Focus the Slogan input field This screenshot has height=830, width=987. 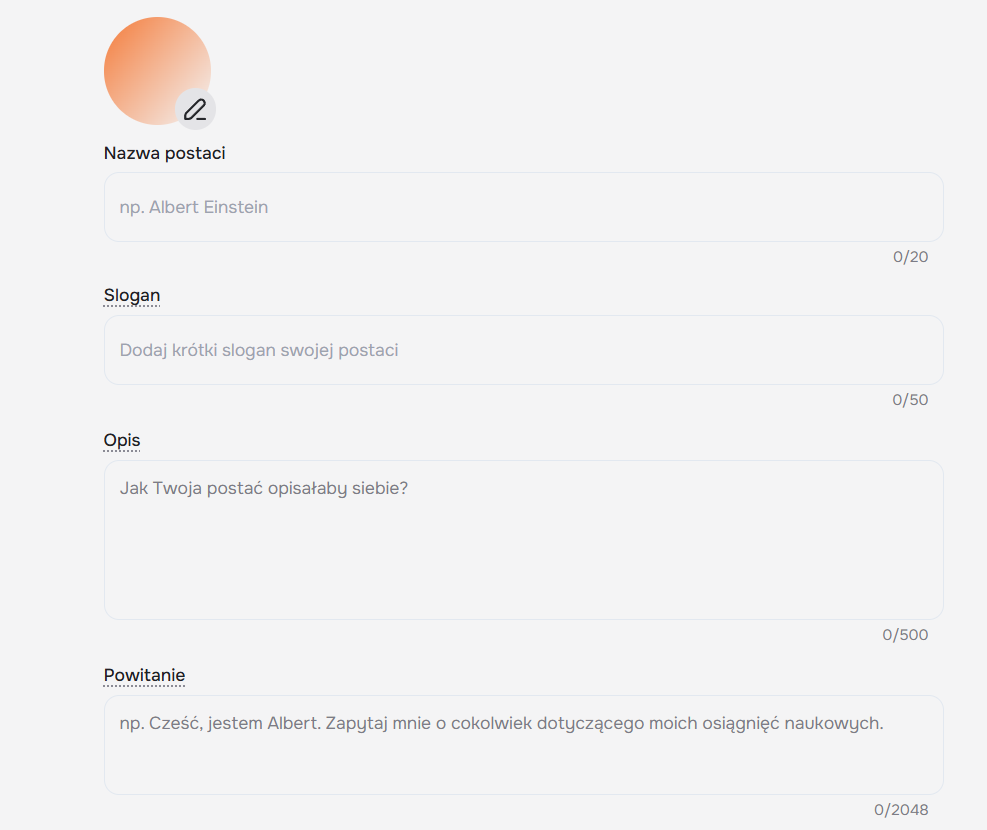point(524,350)
